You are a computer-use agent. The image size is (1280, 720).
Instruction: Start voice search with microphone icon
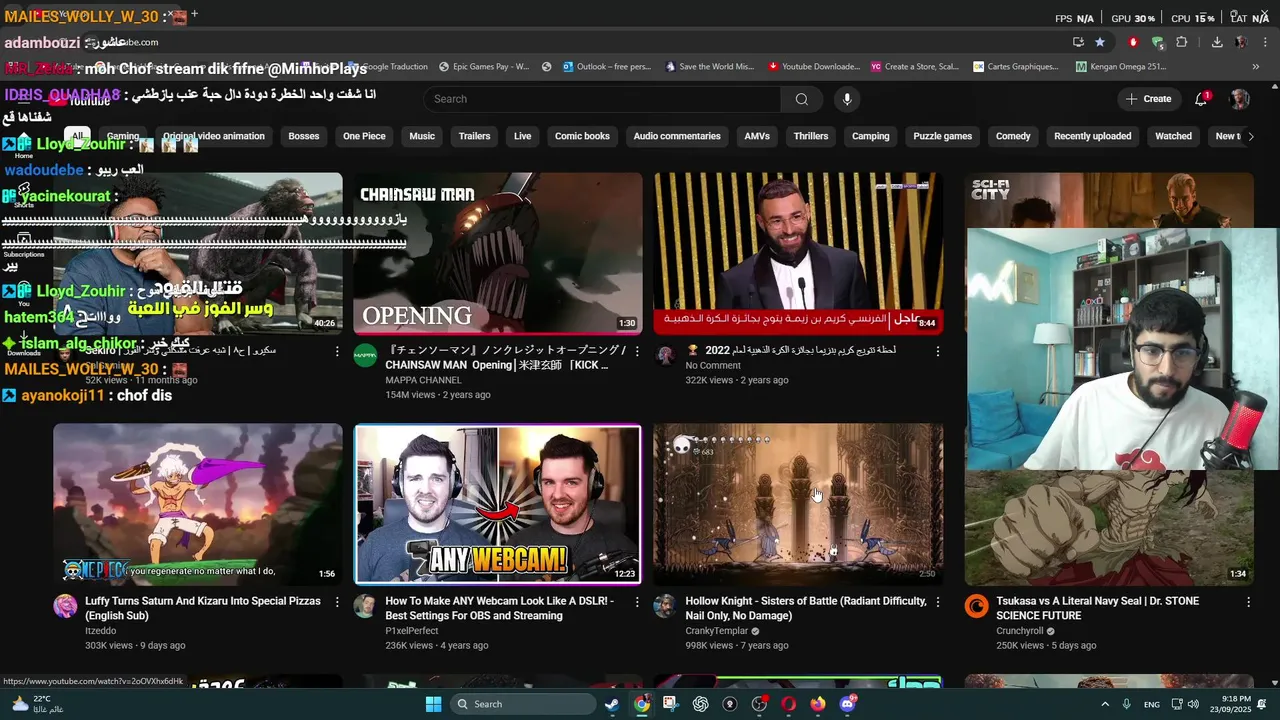pyautogui.click(x=847, y=99)
